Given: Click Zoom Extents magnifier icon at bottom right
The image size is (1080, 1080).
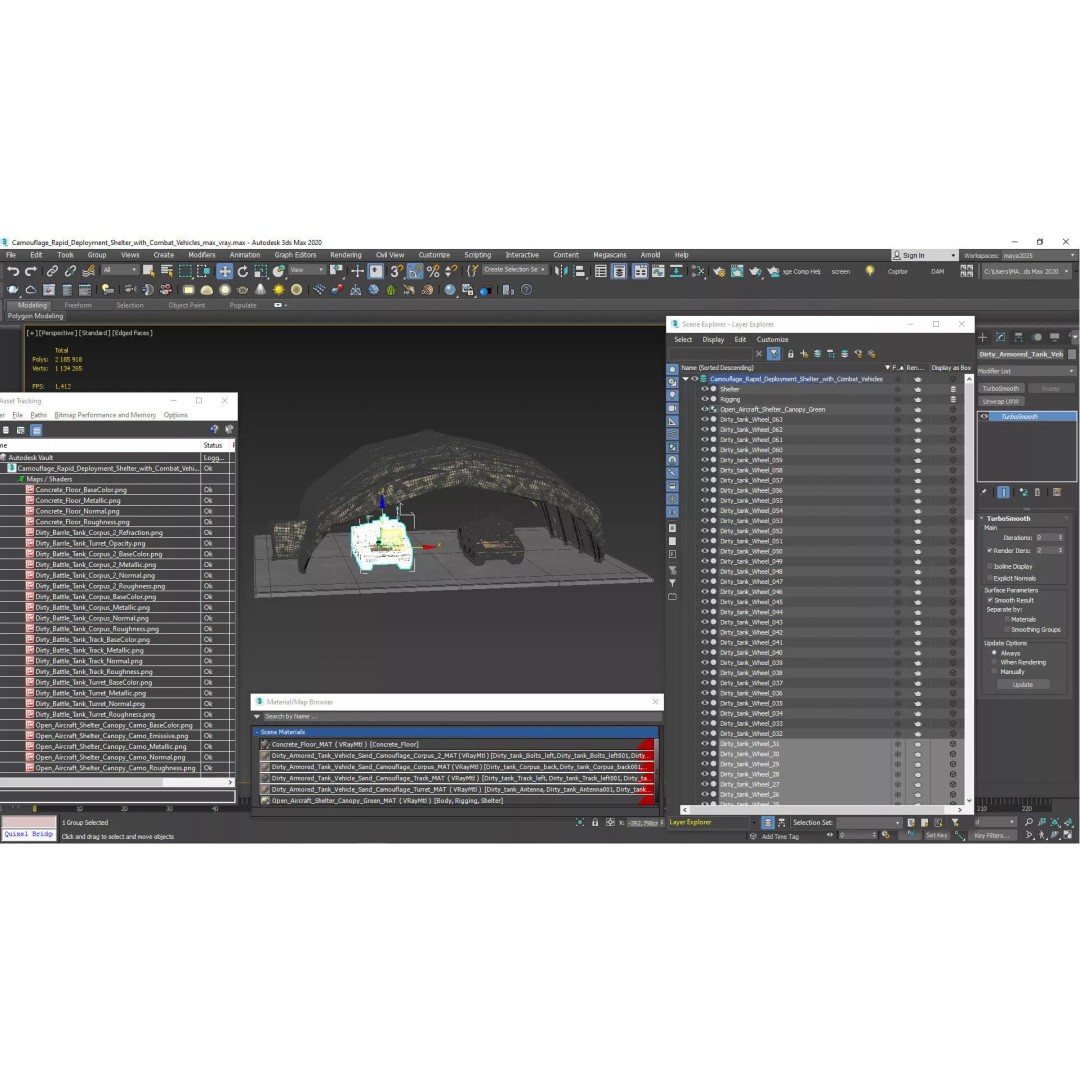Looking at the screenshot, I should coord(1028,822).
